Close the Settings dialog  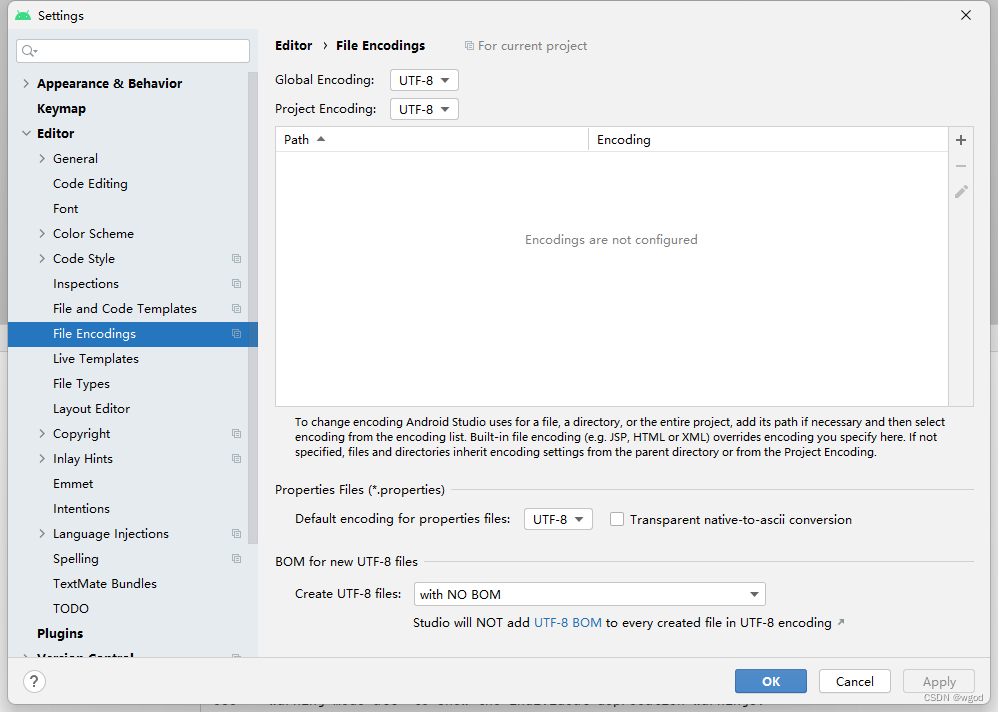[966, 15]
